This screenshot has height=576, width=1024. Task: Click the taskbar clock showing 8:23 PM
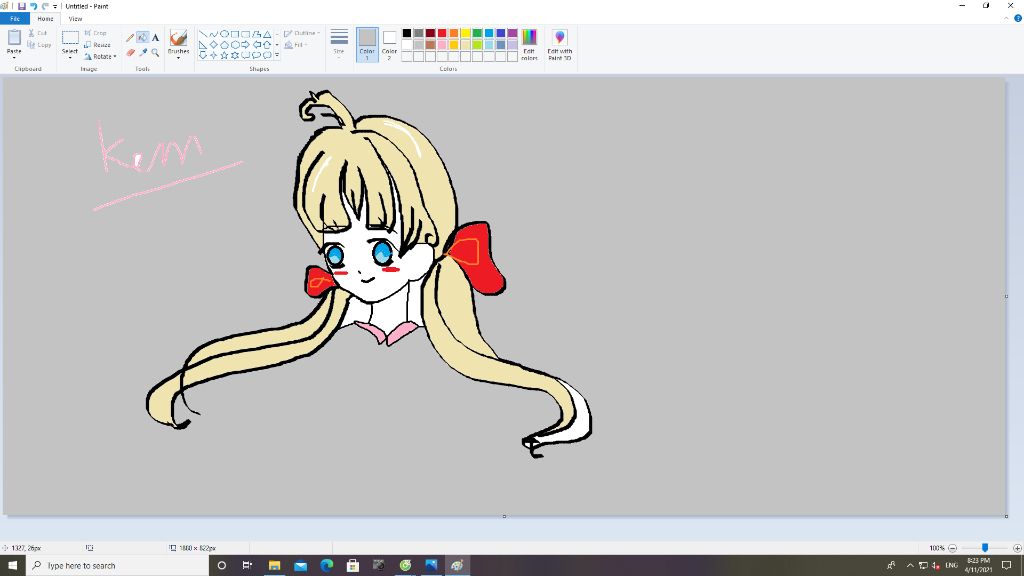[x=978, y=566]
